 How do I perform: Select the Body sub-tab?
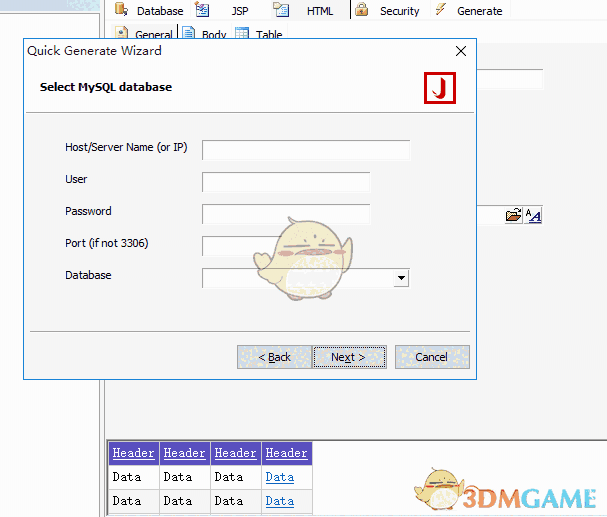(x=204, y=34)
